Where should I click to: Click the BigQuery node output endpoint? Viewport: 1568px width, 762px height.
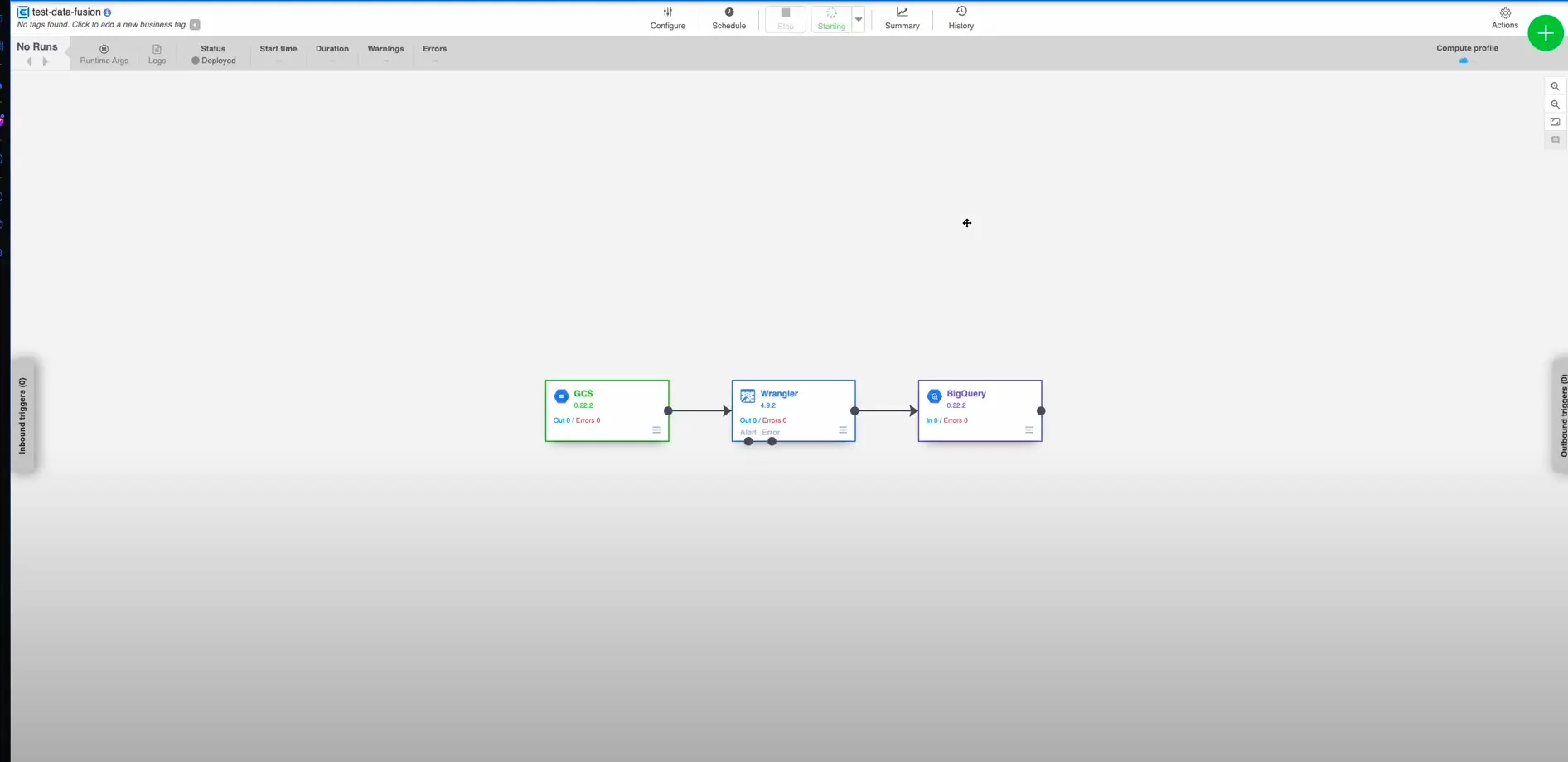coord(1041,410)
